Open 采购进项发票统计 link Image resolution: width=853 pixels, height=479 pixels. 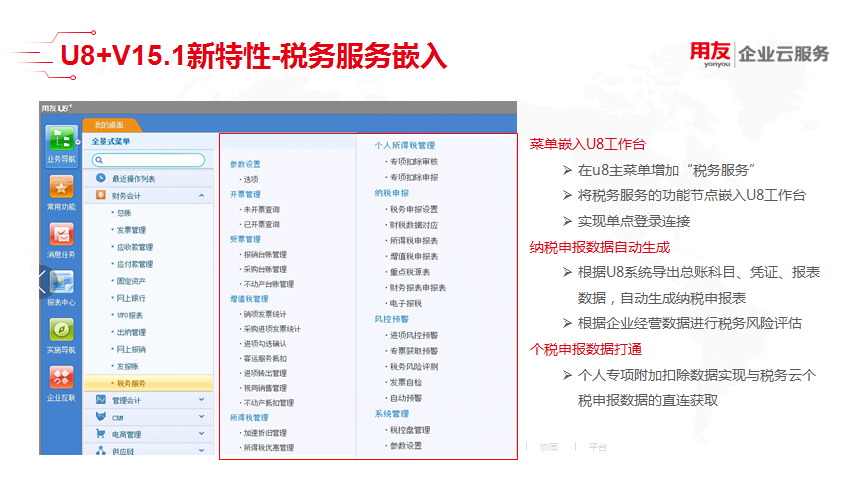pyautogui.click(x=272, y=329)
